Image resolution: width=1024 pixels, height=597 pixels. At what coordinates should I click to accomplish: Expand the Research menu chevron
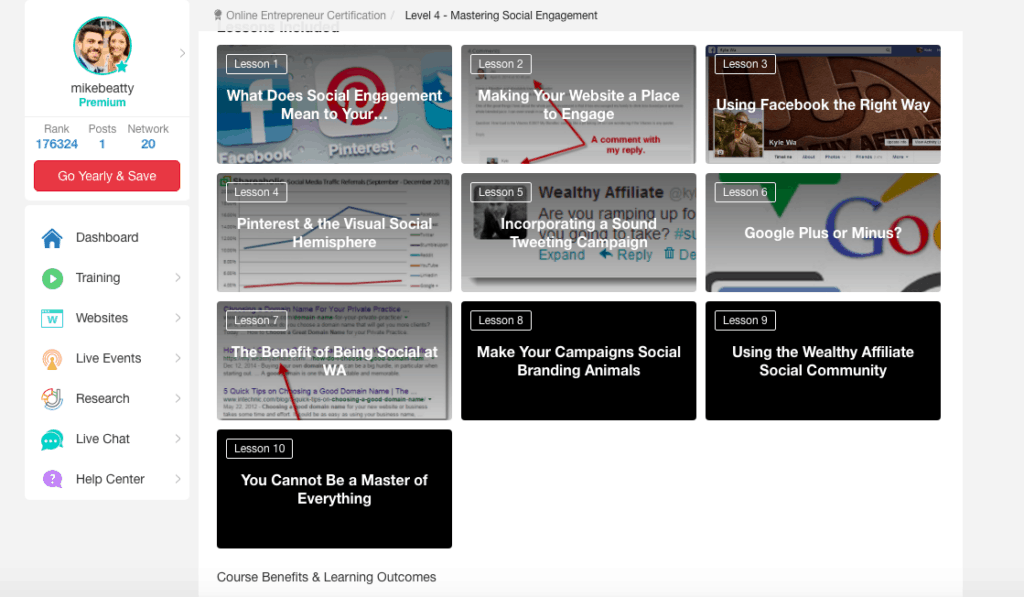click(178, 398)
